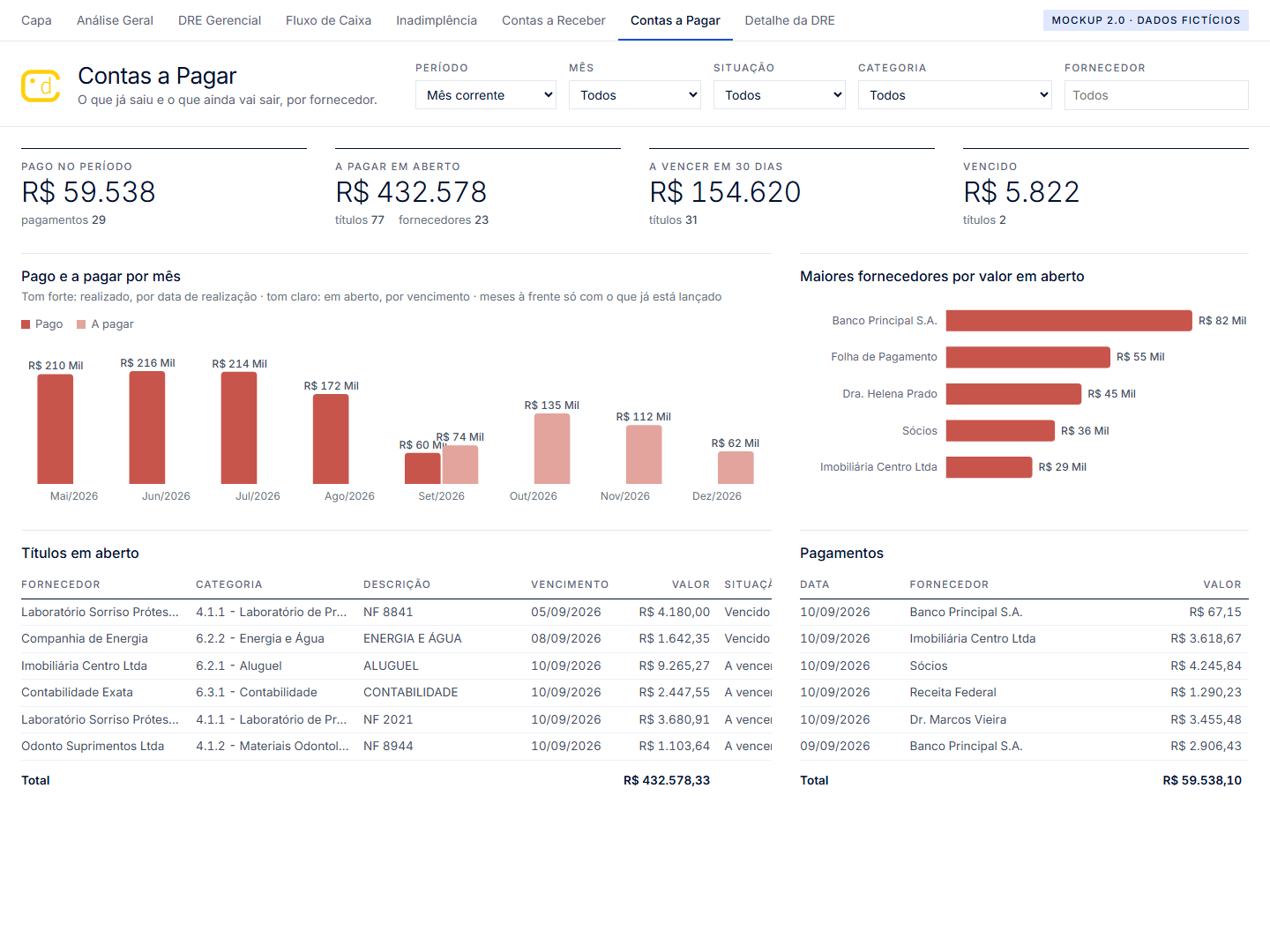Select the ALUGUEL description cell
The width and height of the screenshot is (1270, 952).
[391, 666]
